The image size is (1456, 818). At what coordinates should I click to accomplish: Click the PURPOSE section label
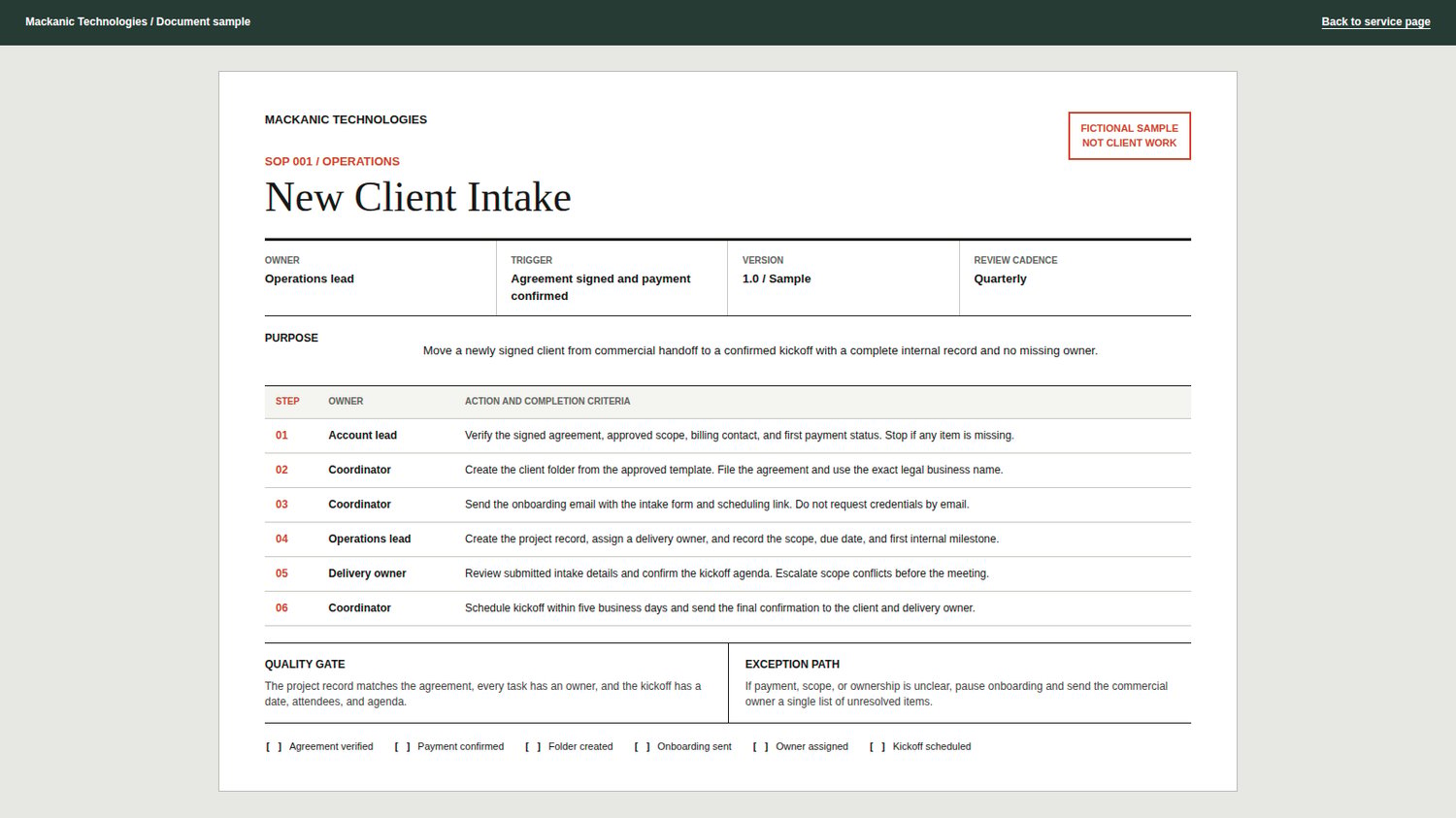pos(291,338)
